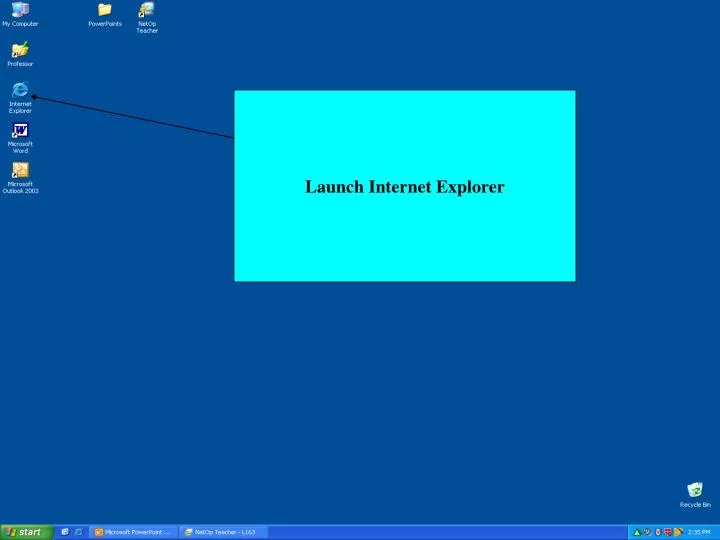
Task: Select the Microsoft Outlook 2003 shortcut
Action: point(20,178)
